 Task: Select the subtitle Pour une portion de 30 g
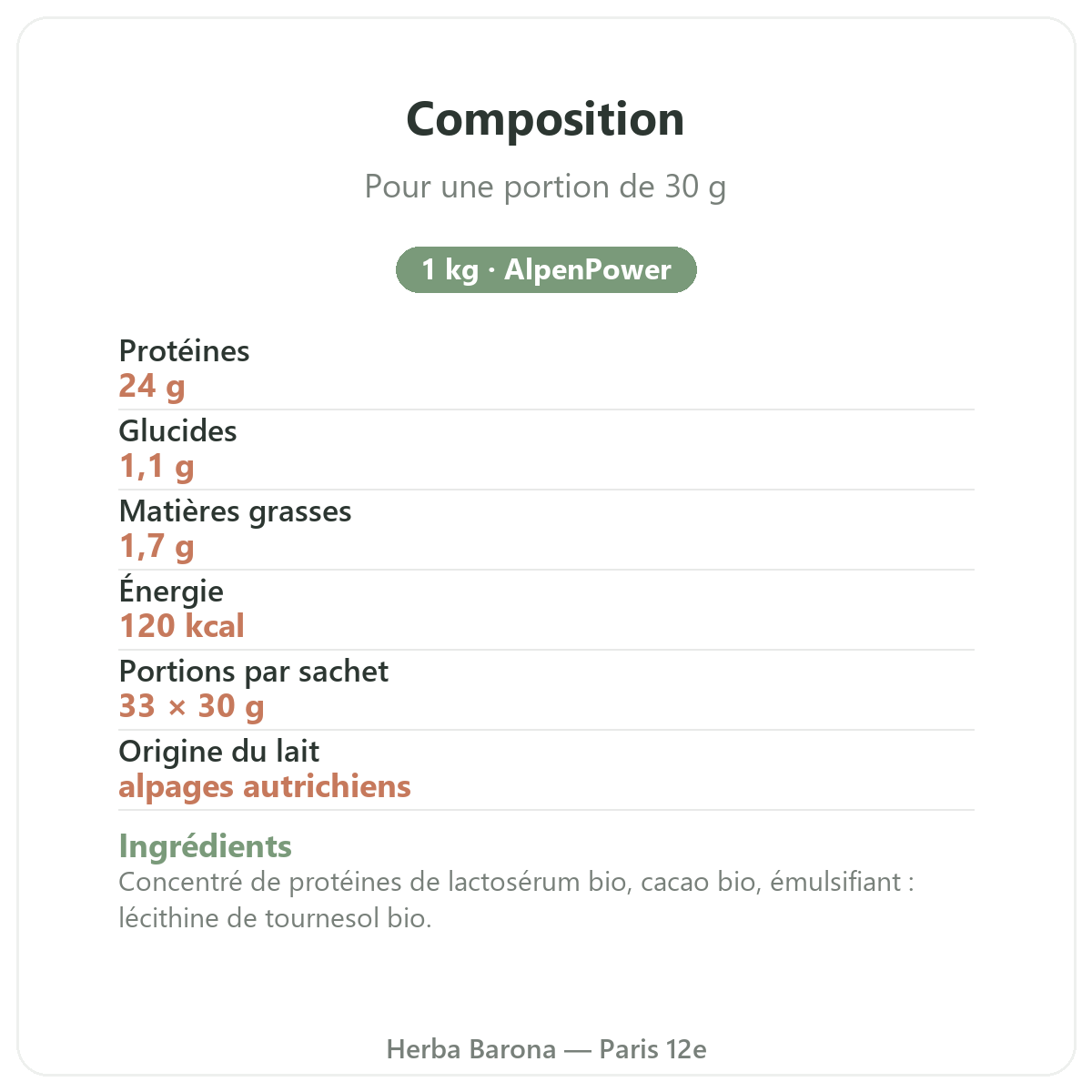pyautogui.click(x=545, y=187)
